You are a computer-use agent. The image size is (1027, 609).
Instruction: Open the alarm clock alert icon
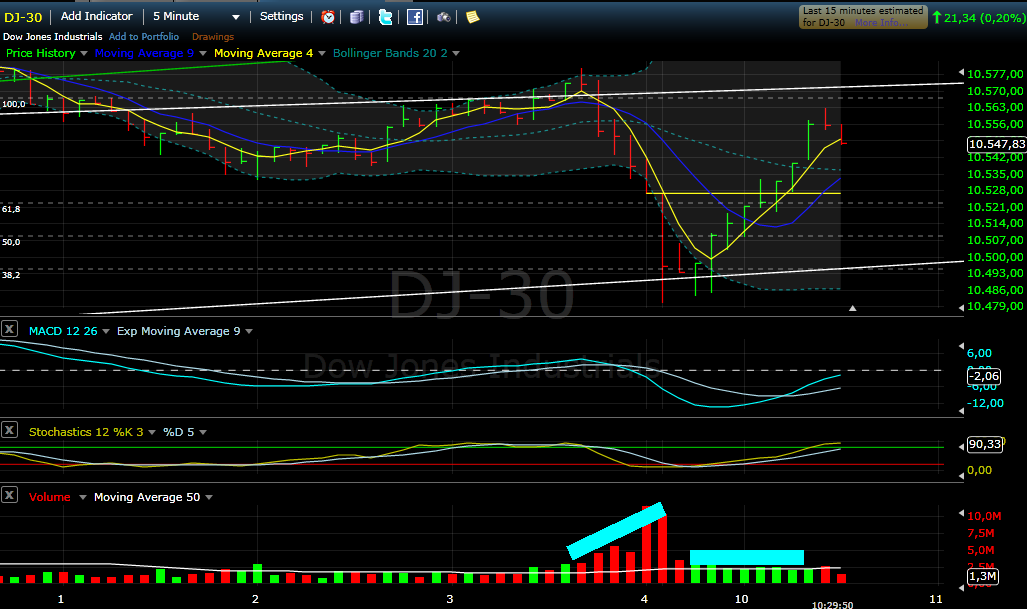[328, 17]
